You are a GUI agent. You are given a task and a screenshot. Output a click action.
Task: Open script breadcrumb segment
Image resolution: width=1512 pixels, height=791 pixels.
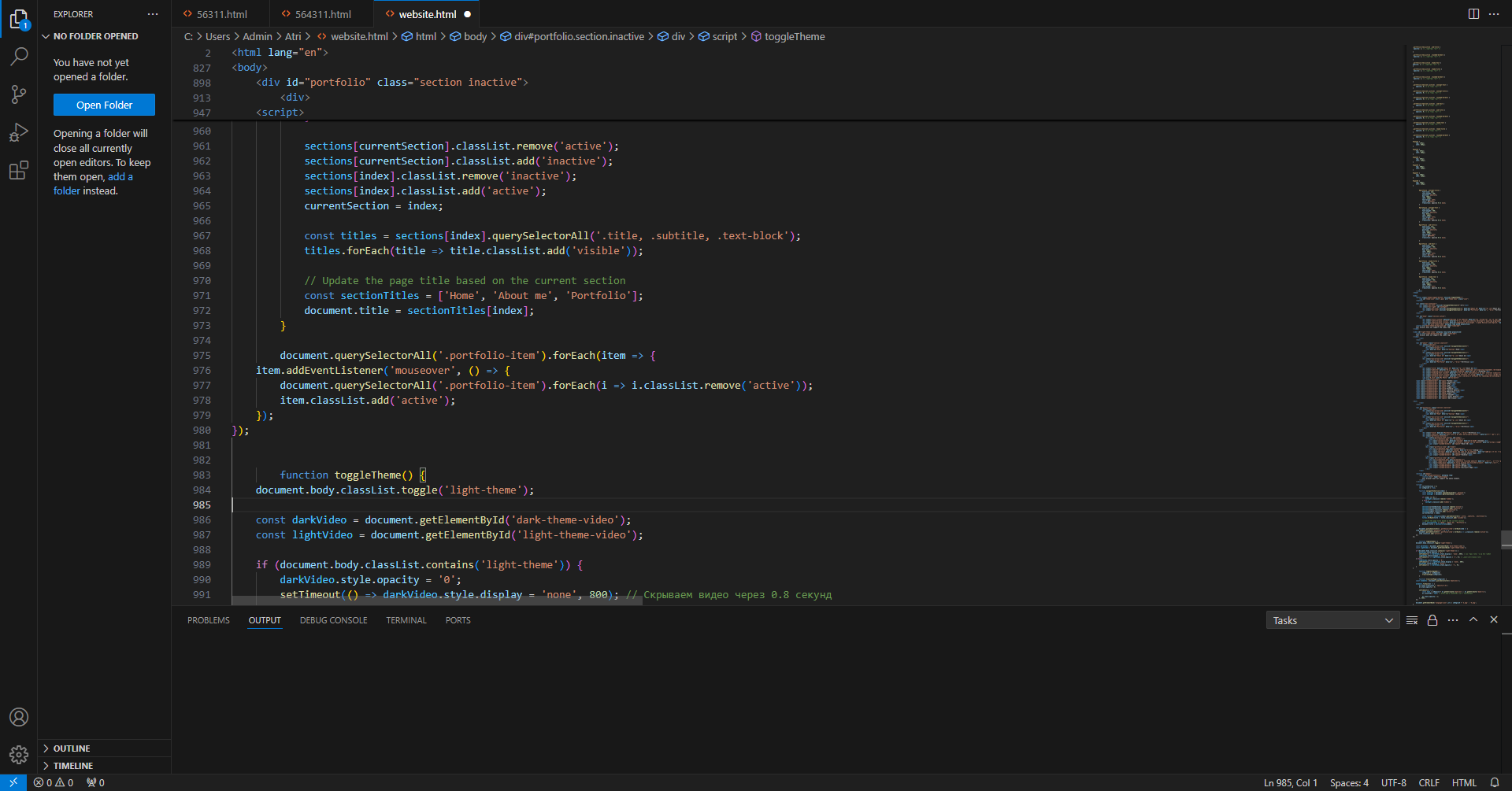(x=718, y=36)
